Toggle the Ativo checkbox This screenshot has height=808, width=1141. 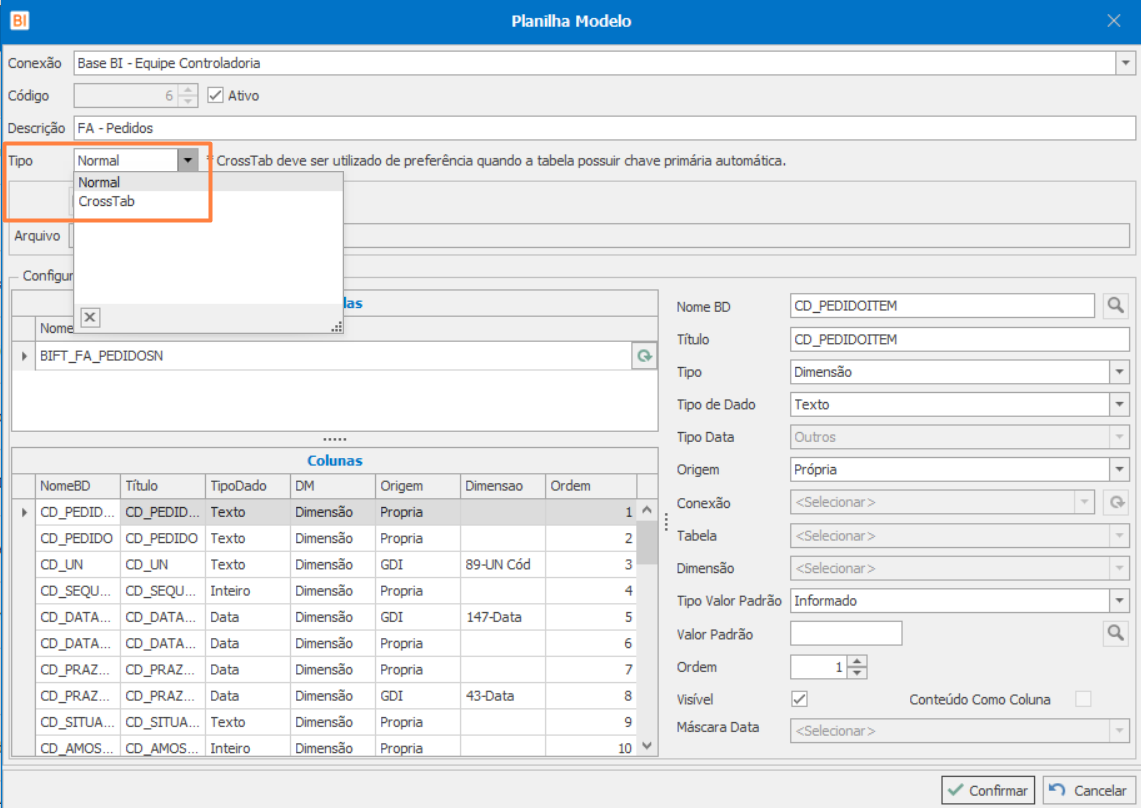point(216,96)
